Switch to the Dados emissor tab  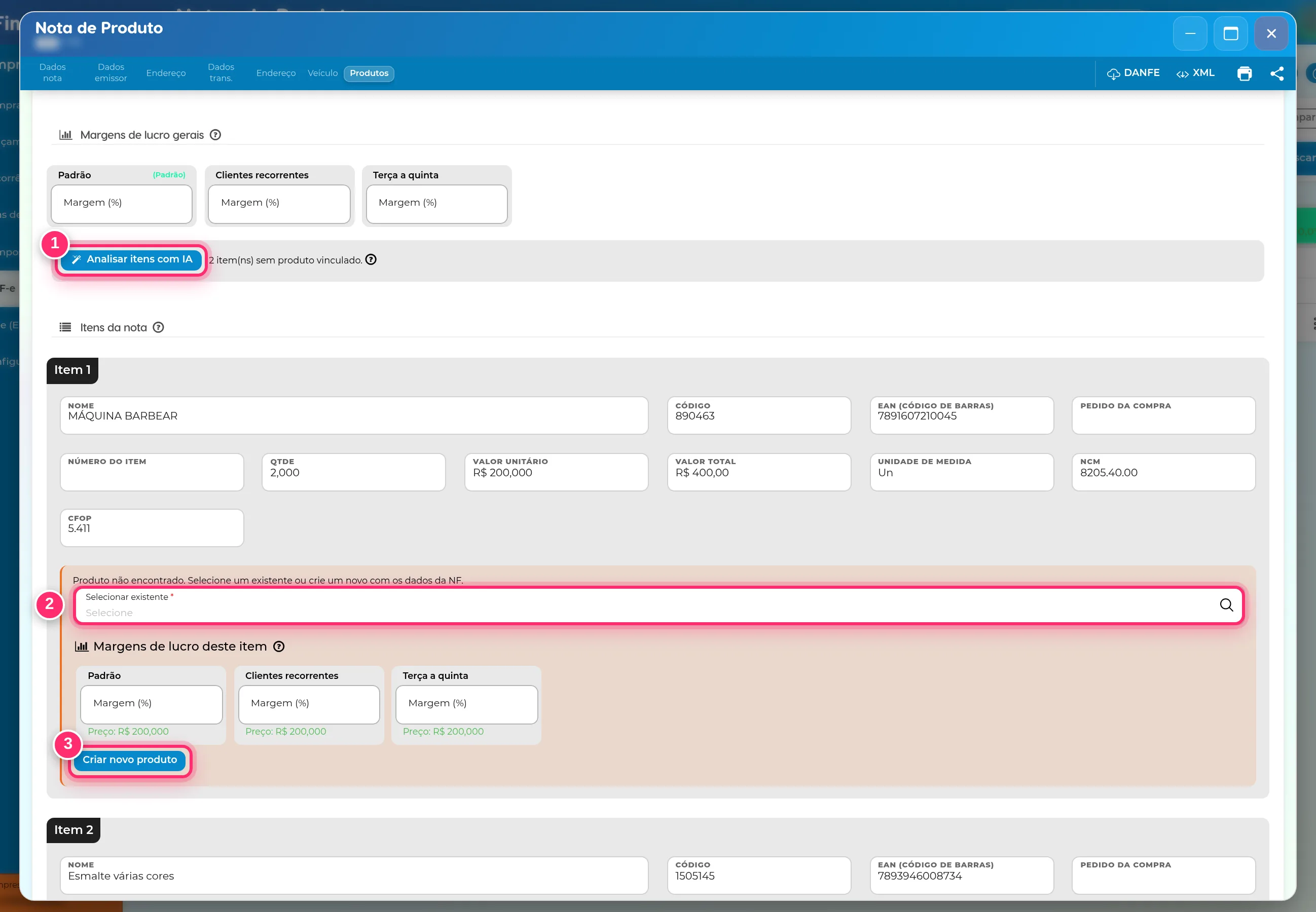coord(111,72)
